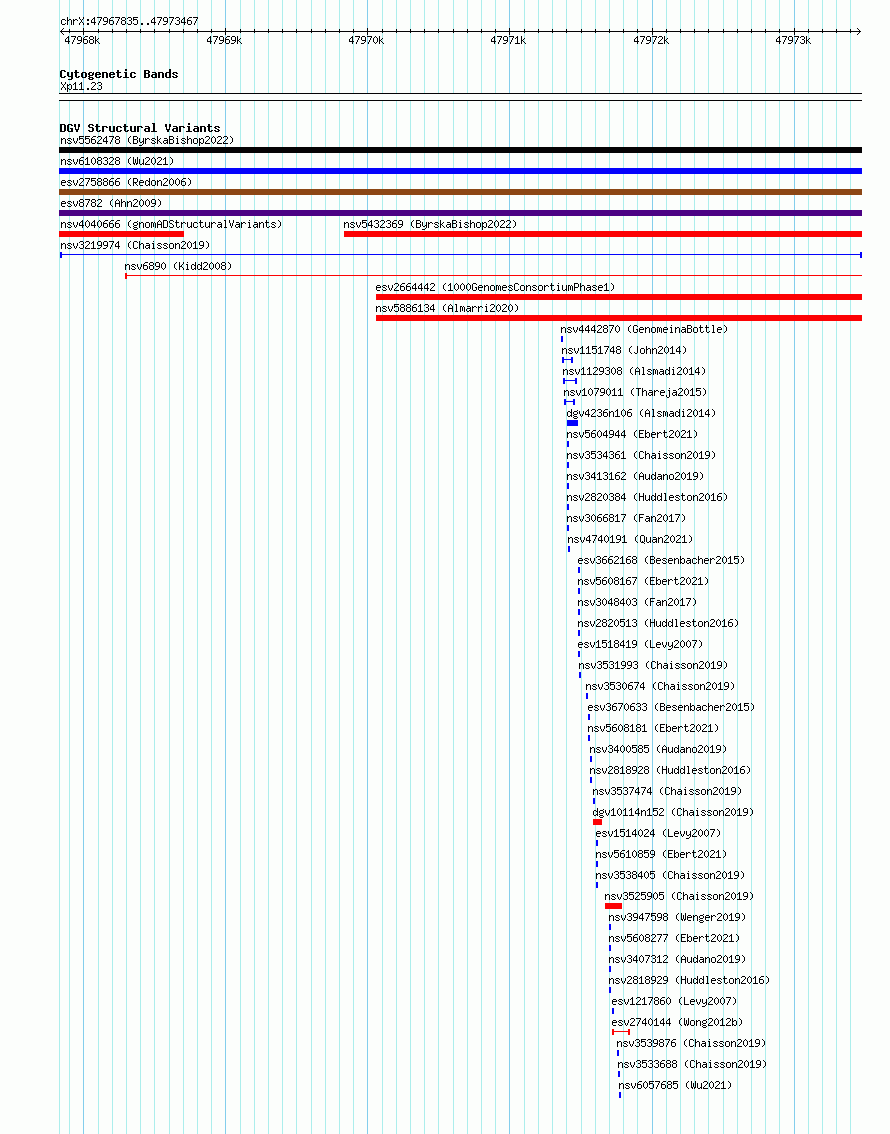
Task: Click nsv1129308 (Alsmadi2014) label
Action: pyautogui.click(x=634, y=371)
